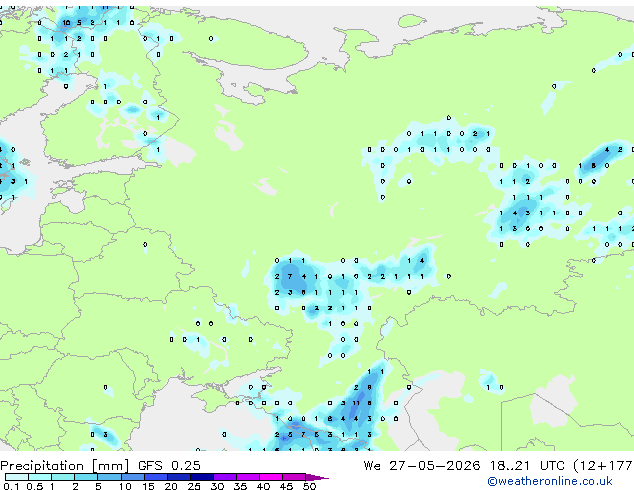Click the 0.1 to 0.5 mm legend swatch

pos(17,477)
